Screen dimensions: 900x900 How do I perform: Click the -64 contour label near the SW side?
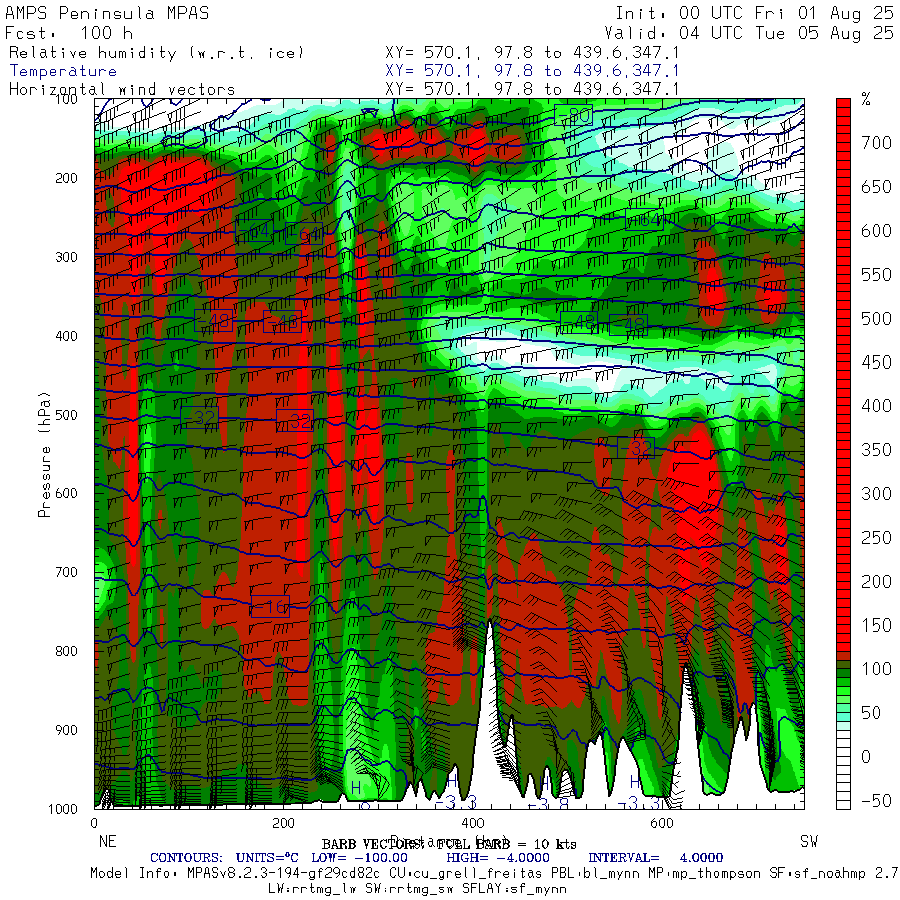coord(644,220)
